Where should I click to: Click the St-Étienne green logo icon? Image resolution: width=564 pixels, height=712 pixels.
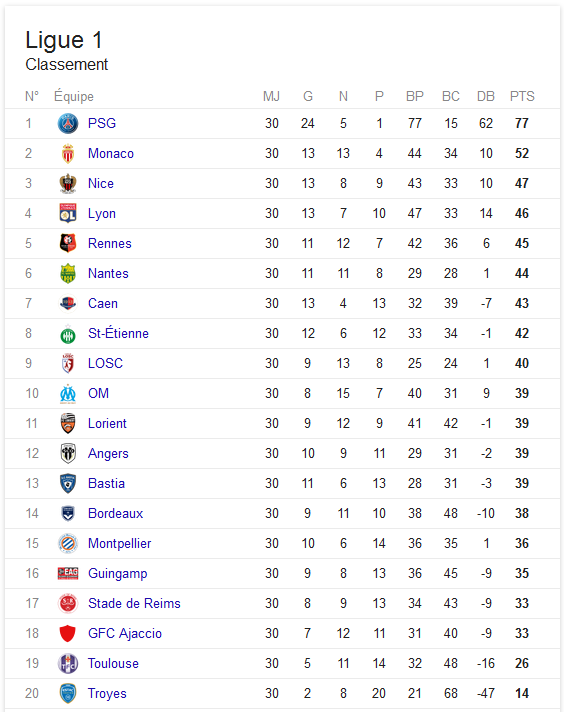68,334
